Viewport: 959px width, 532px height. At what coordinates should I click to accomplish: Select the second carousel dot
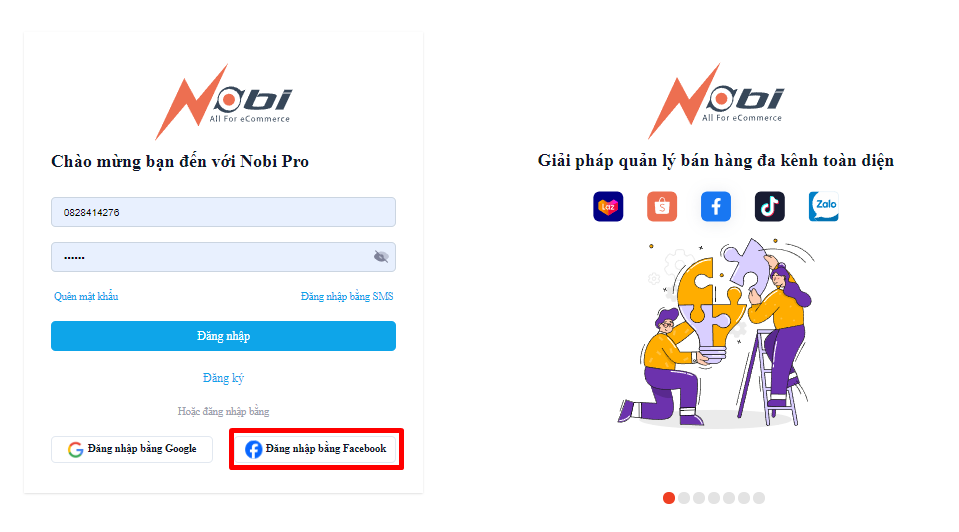(684, 498)
